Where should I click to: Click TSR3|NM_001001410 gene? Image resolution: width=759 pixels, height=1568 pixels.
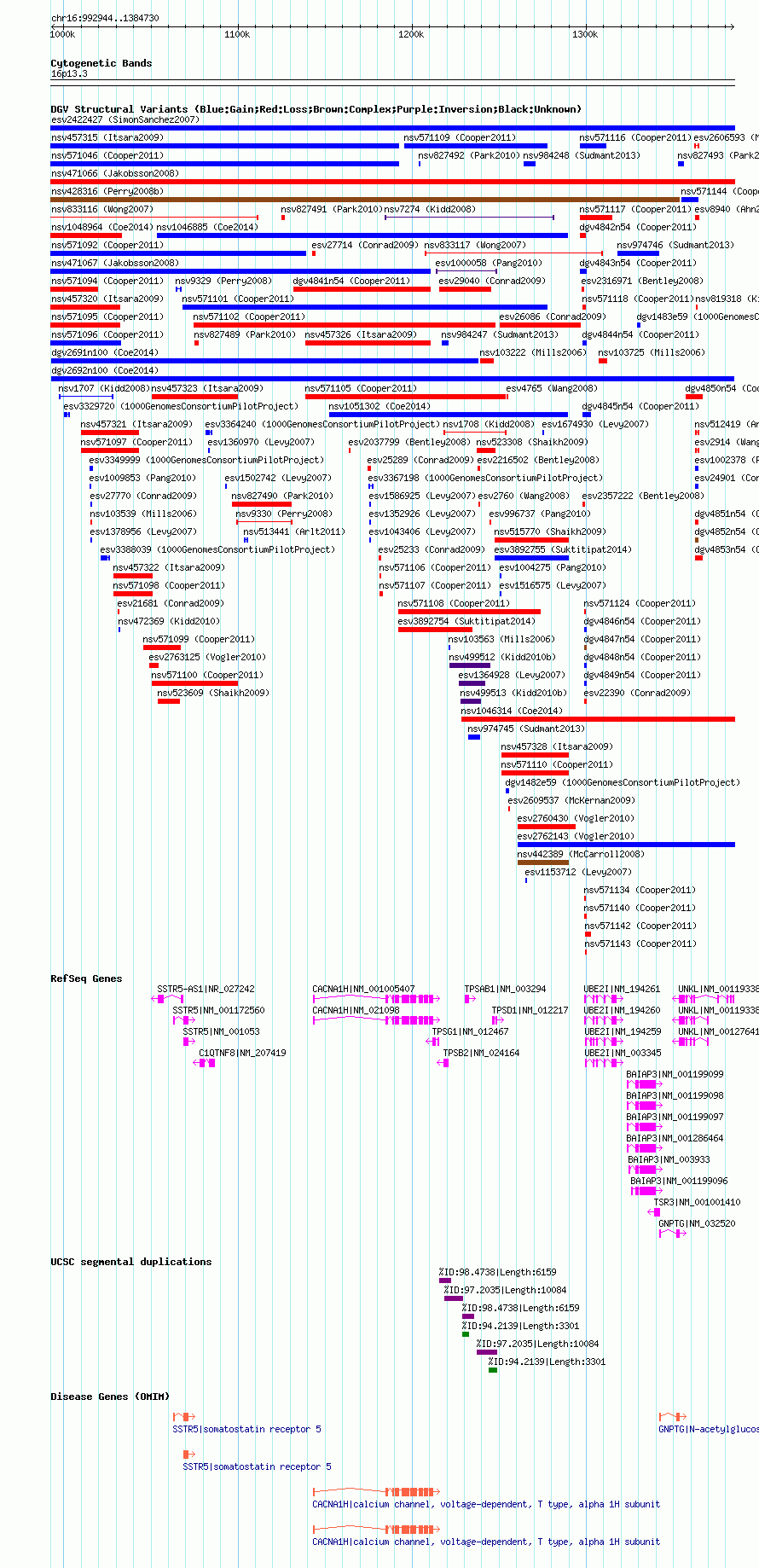point(697,1202)
